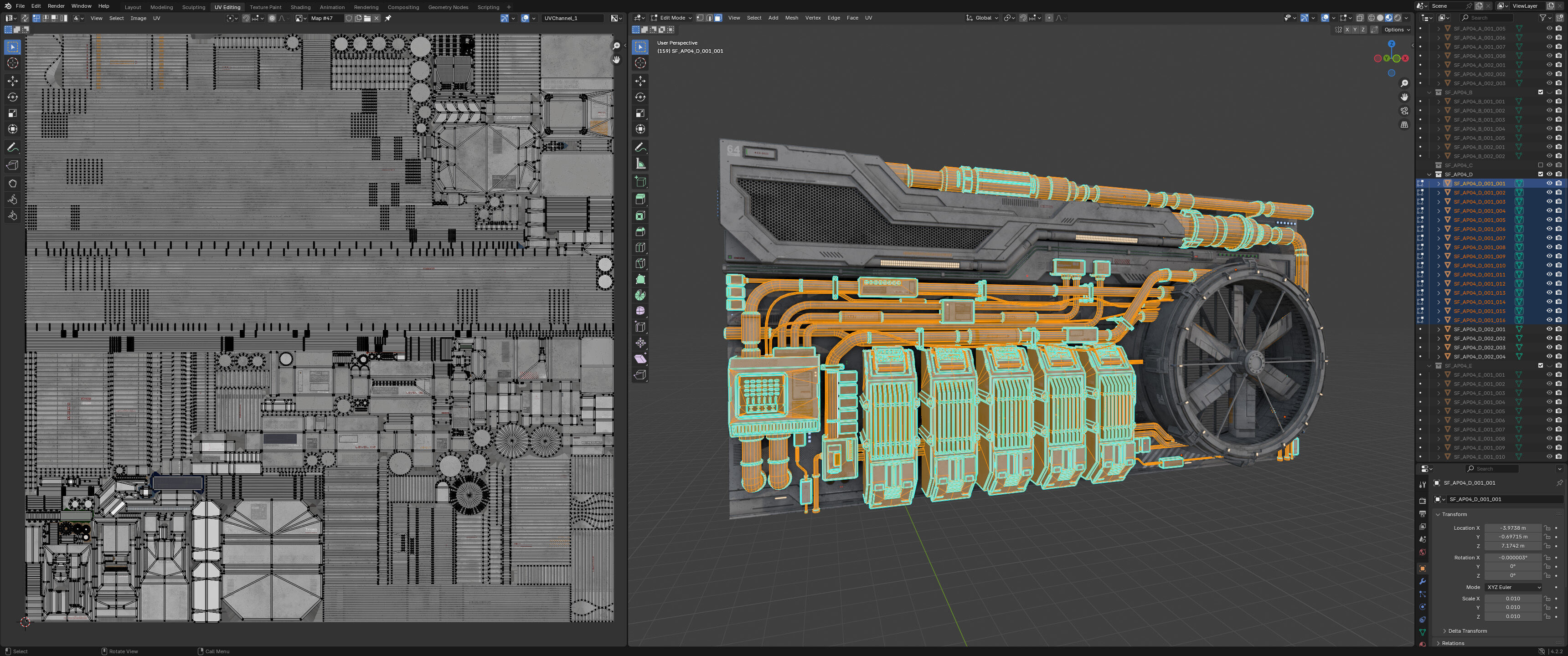The width and height of the screenshot is (1568, 656).
Task: Toggle the SF_AP04_B collection exclude checkbox
Action: pos(1541,92)
